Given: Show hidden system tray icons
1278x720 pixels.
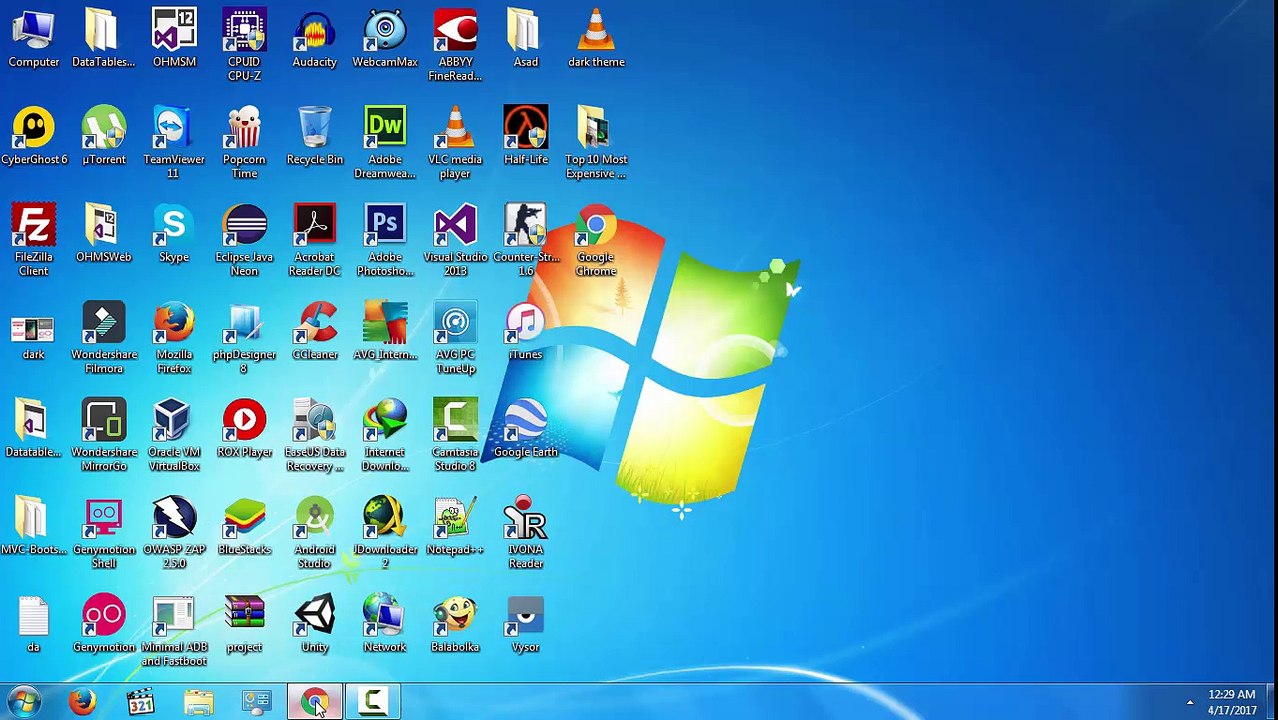Looking at the screenshot, I should pos(1190,702).
